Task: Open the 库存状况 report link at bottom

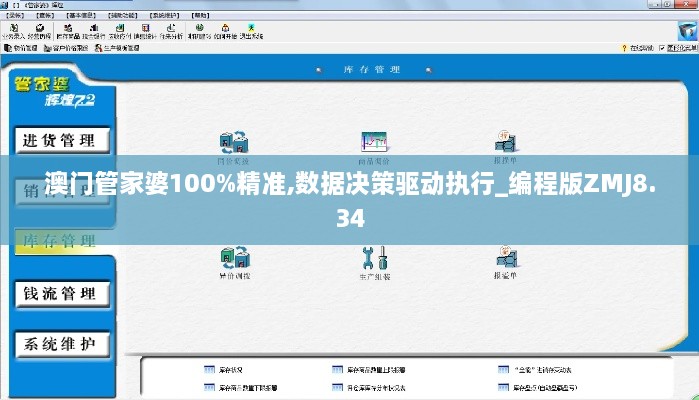Action: point(231,368)
